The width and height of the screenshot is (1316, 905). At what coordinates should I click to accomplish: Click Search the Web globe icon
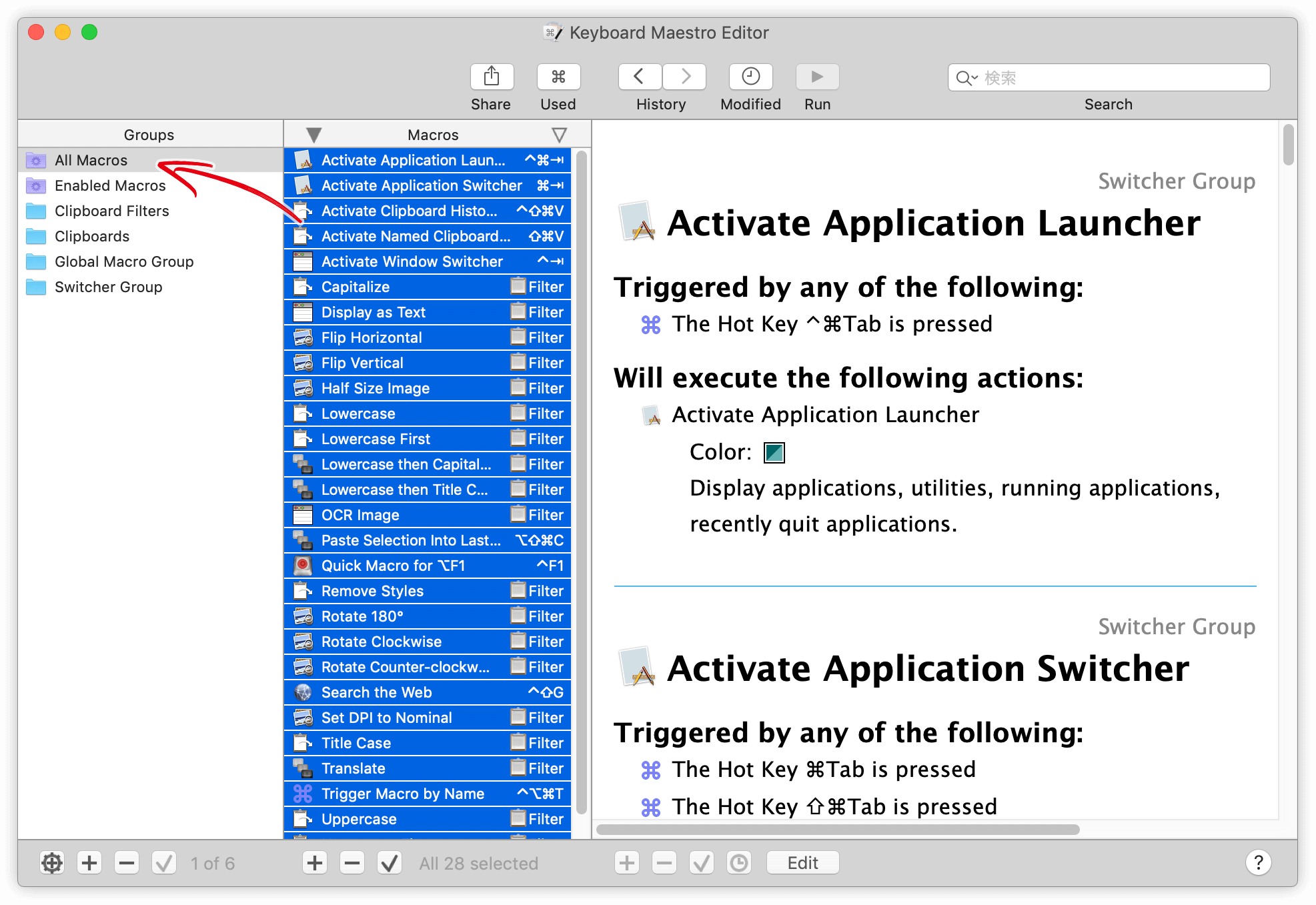(x=303, y=692)
